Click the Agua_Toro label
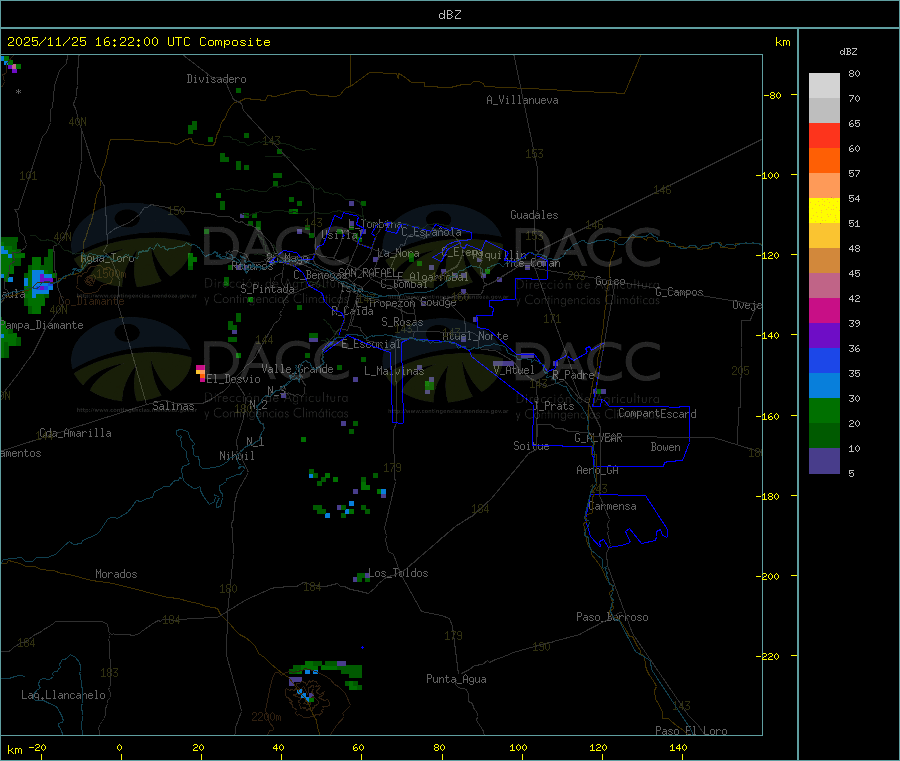The width and height of the screenshot is (900, 761). [x=107, y=258]
